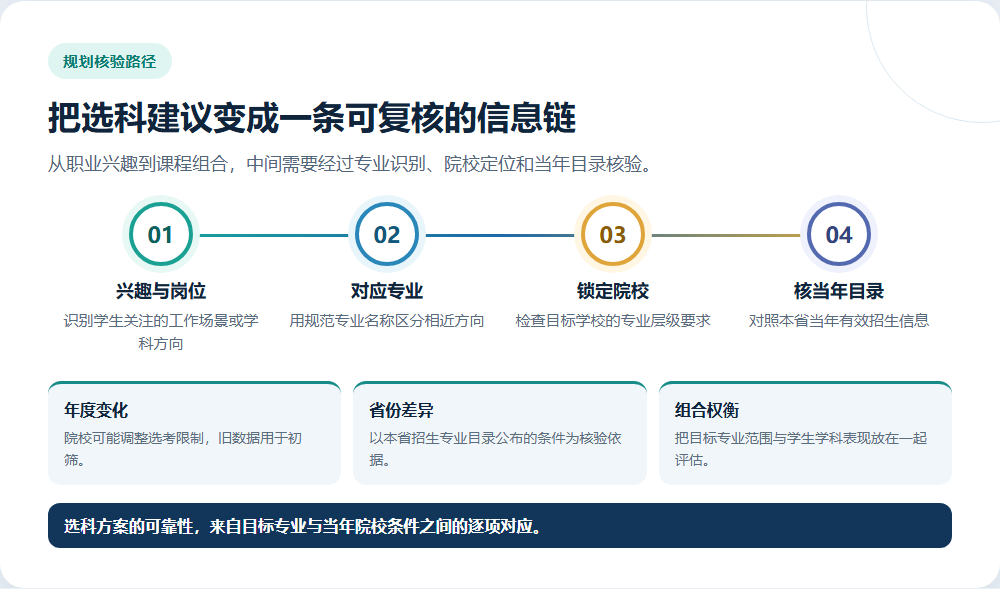This screenshot has width=1000, height=589.
Task: Click the 锁定院校 step title
Action: [x=613, y=291]
